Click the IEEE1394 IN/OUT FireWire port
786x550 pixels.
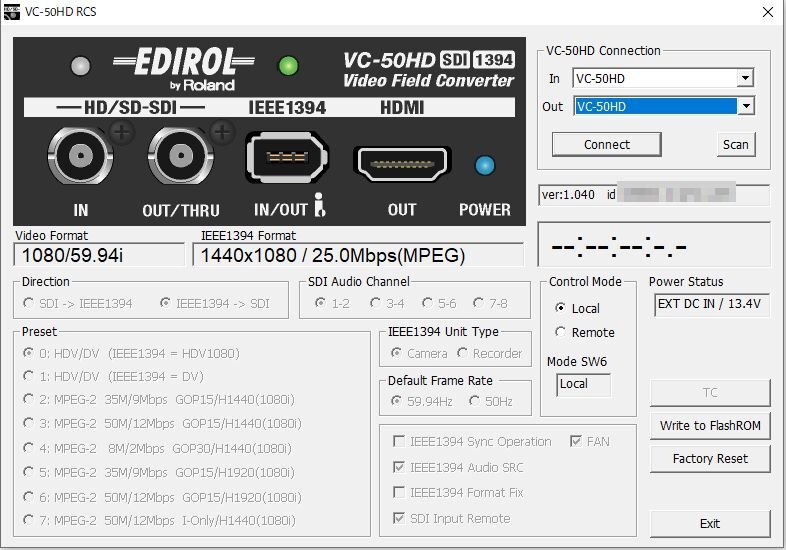pos(287,157)
